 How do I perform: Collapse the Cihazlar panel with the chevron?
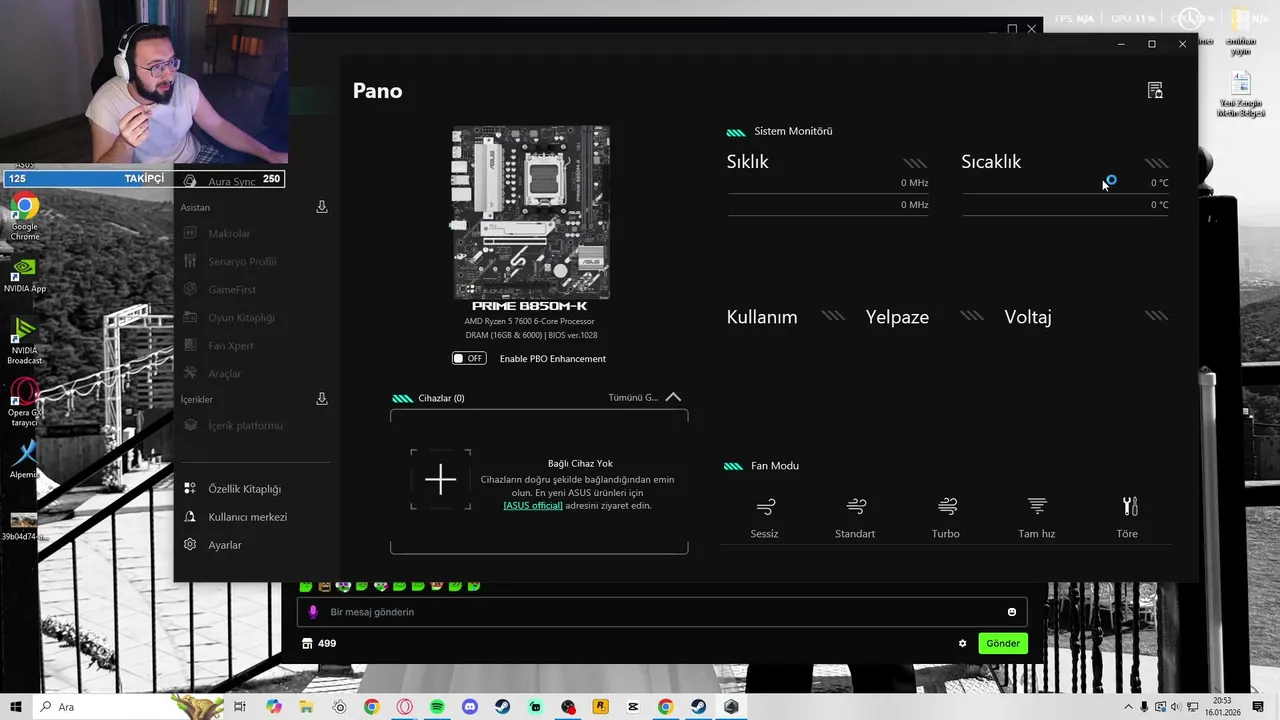(x=673, y=397)
